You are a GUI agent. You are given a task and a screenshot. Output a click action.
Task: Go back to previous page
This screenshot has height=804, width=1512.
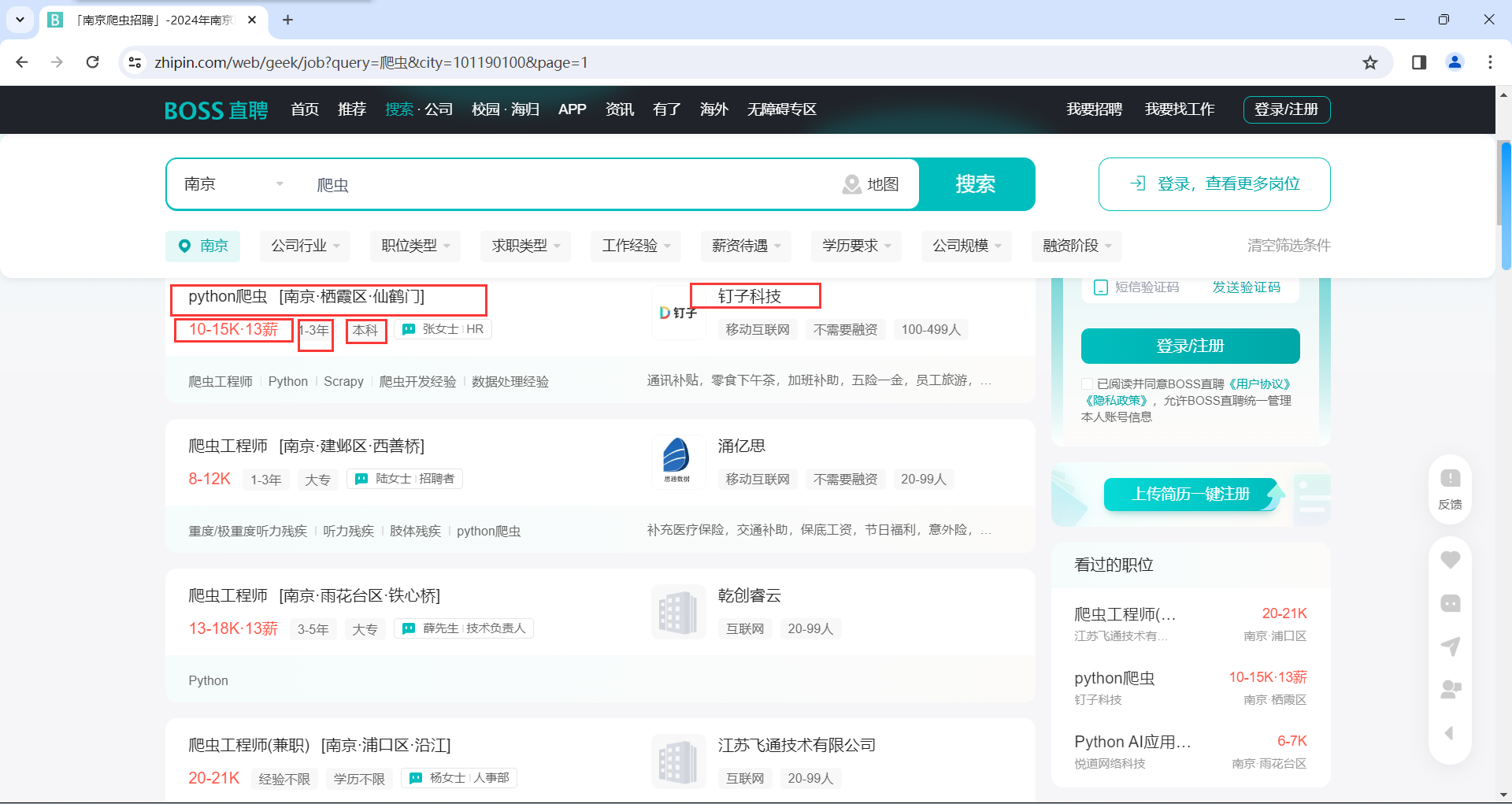22,62
